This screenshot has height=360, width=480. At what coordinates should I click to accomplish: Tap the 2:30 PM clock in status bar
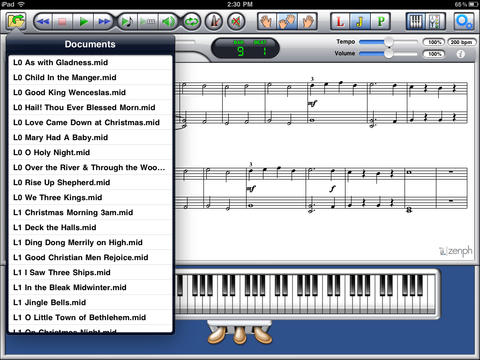tap(240, 4)
